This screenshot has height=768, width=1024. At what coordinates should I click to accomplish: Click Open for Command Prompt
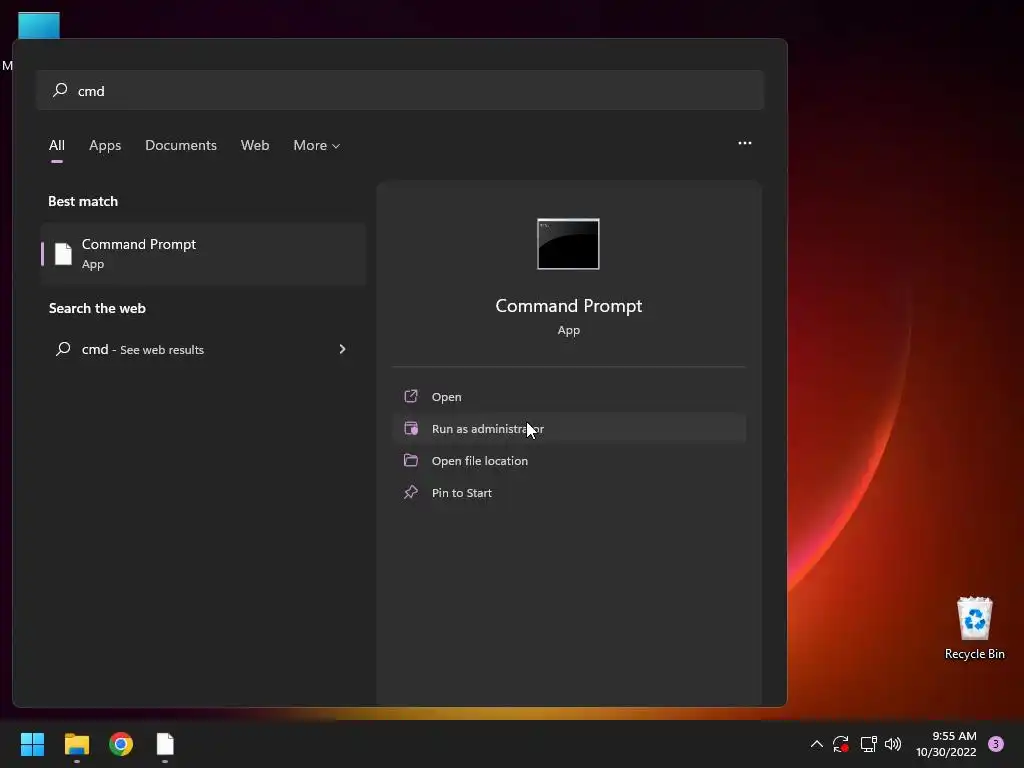(569, 396)
